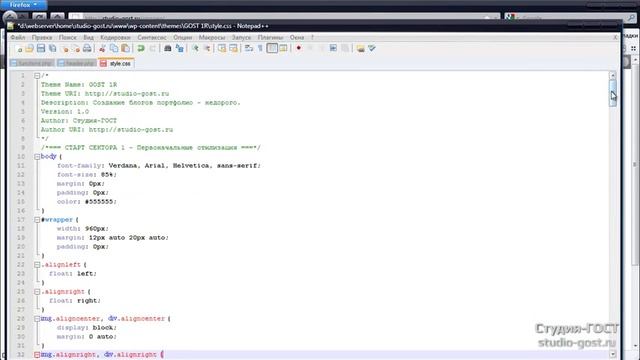
Task: Toggle synchronized vertical scrolling
Action: 222,49
